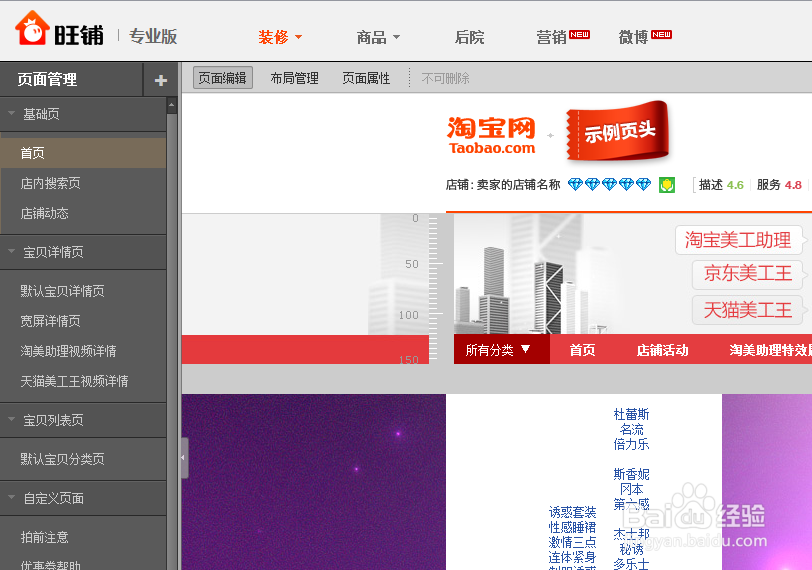The height and width of the screenshot is (570, 812).
Task: Switch to 布局管理 tab
Action: [294, 78]
